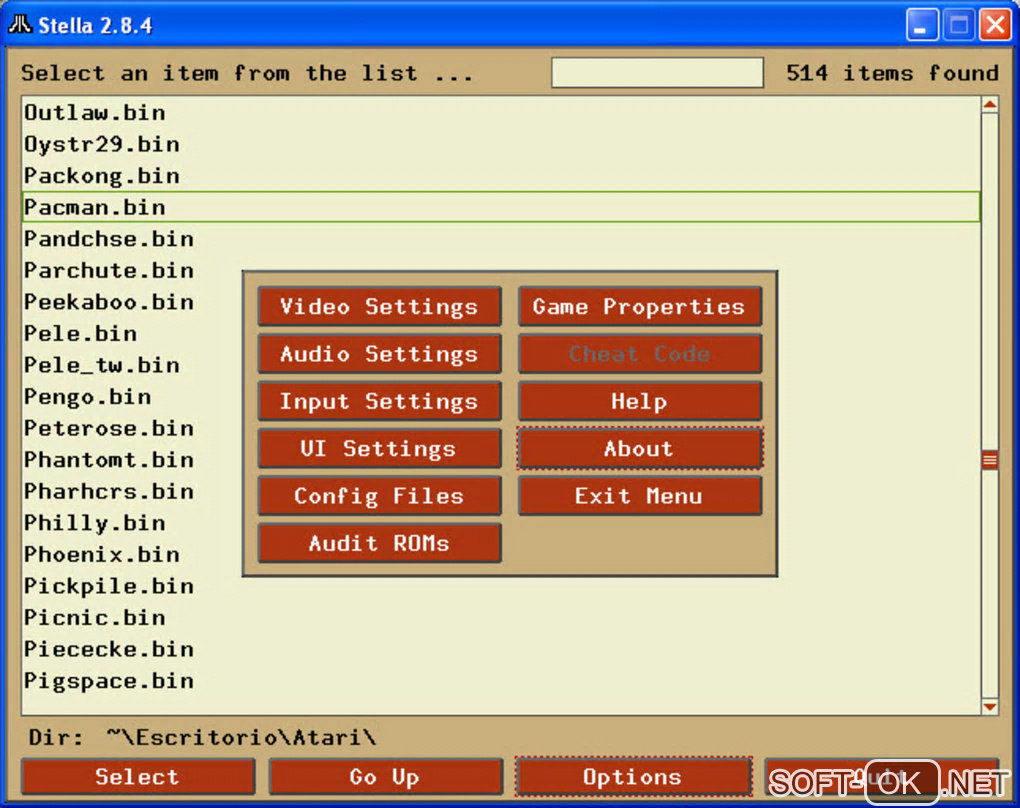Select Philly.bin in the list
Screen dimensions: 1020x808
(x=132, y=522)
